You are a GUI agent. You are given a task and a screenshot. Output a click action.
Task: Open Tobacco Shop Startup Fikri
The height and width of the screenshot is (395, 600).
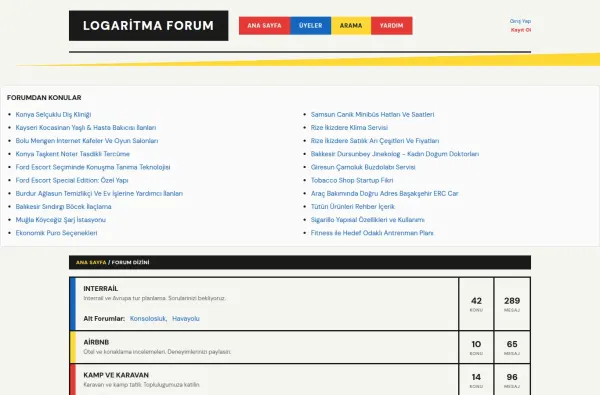[352, 180]
